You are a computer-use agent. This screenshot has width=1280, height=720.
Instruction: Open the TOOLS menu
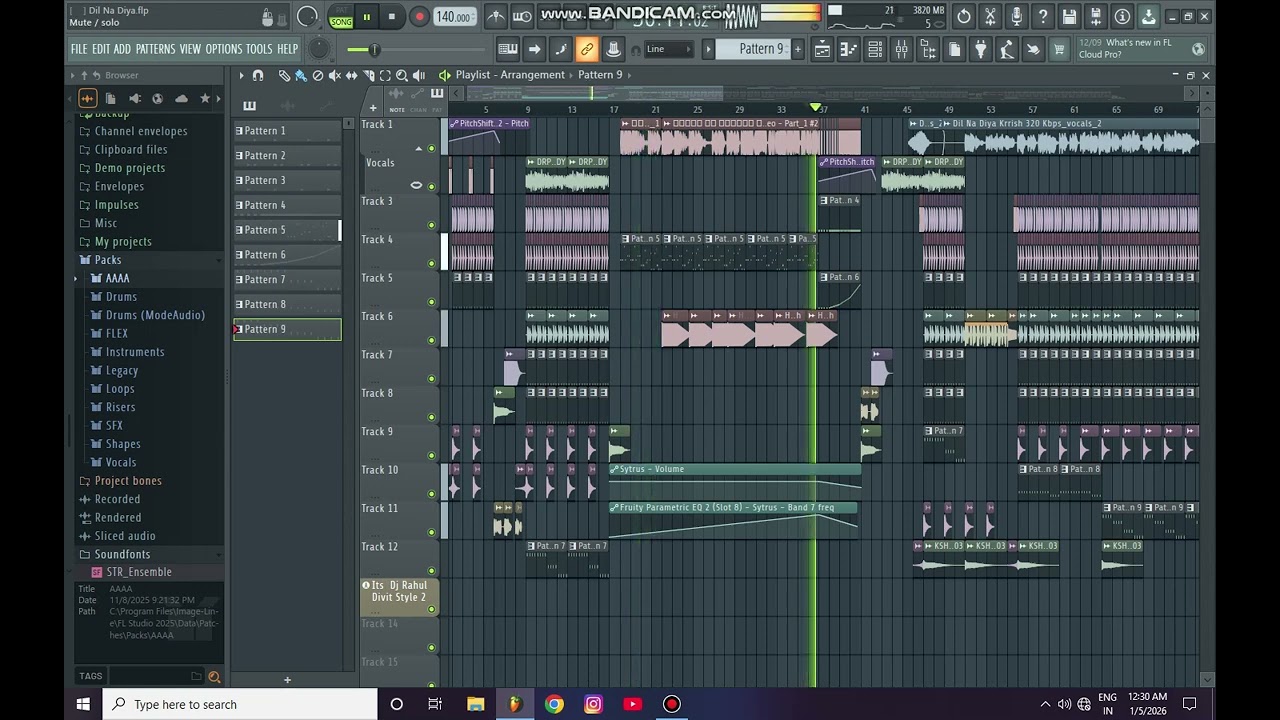[x=259, y=49]
